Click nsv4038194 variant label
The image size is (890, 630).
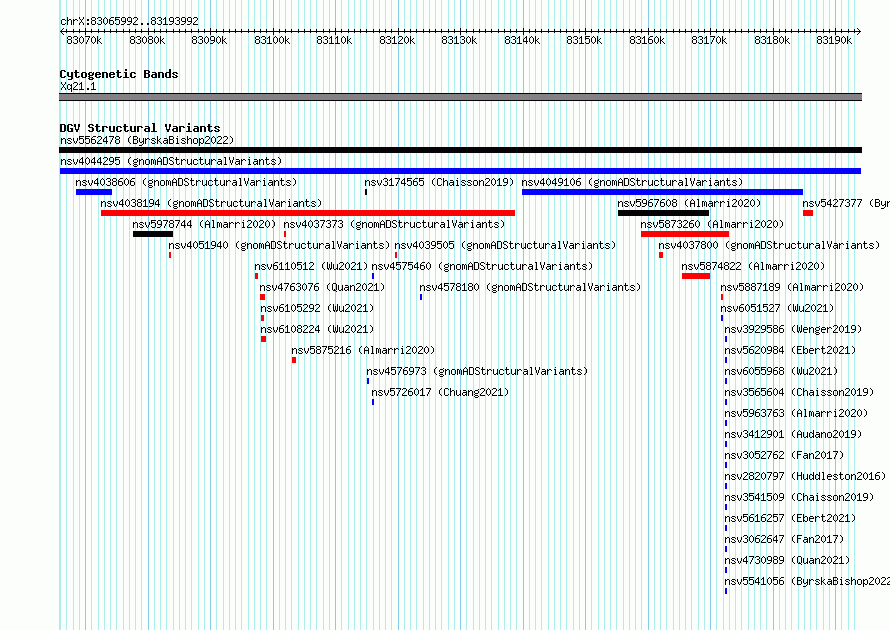tap(211, 203)
